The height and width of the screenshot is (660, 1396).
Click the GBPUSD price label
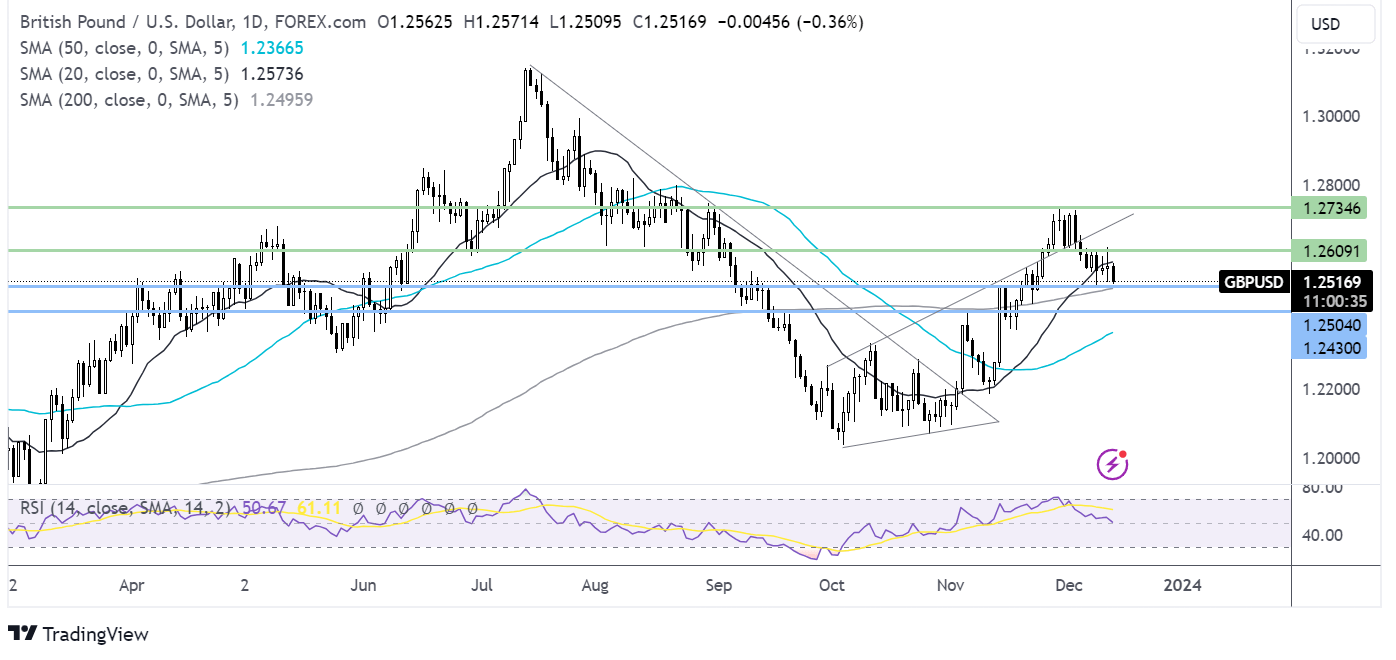(x=1254, y=283)
